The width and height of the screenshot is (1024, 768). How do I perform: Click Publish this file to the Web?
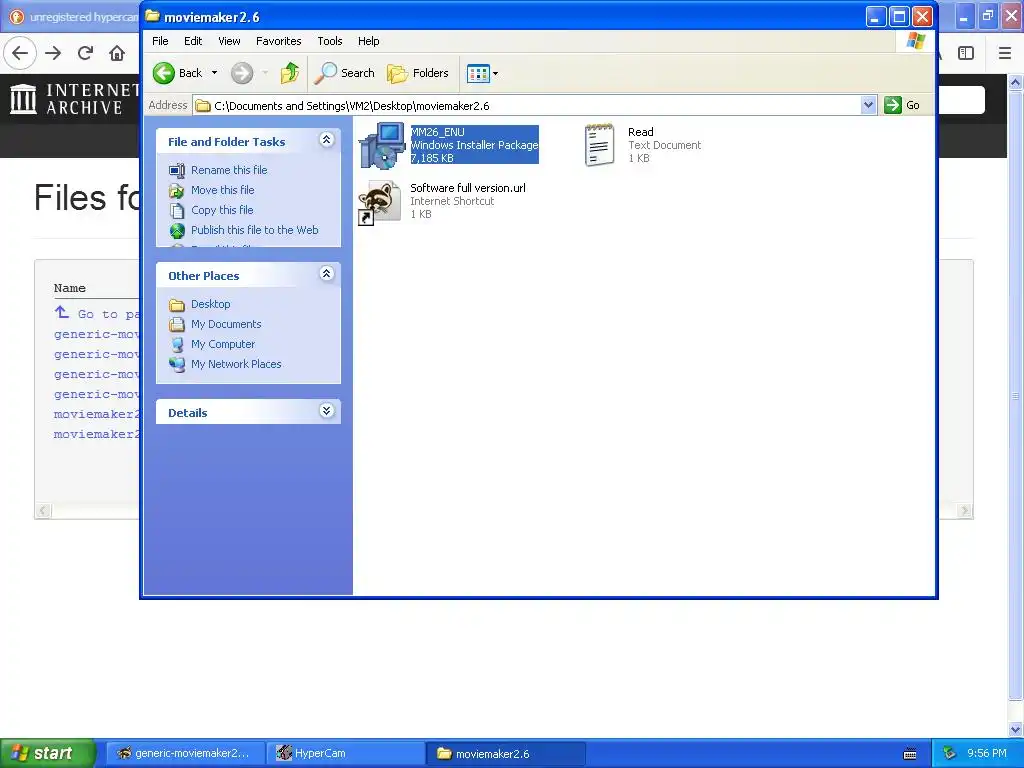(255, 230)
